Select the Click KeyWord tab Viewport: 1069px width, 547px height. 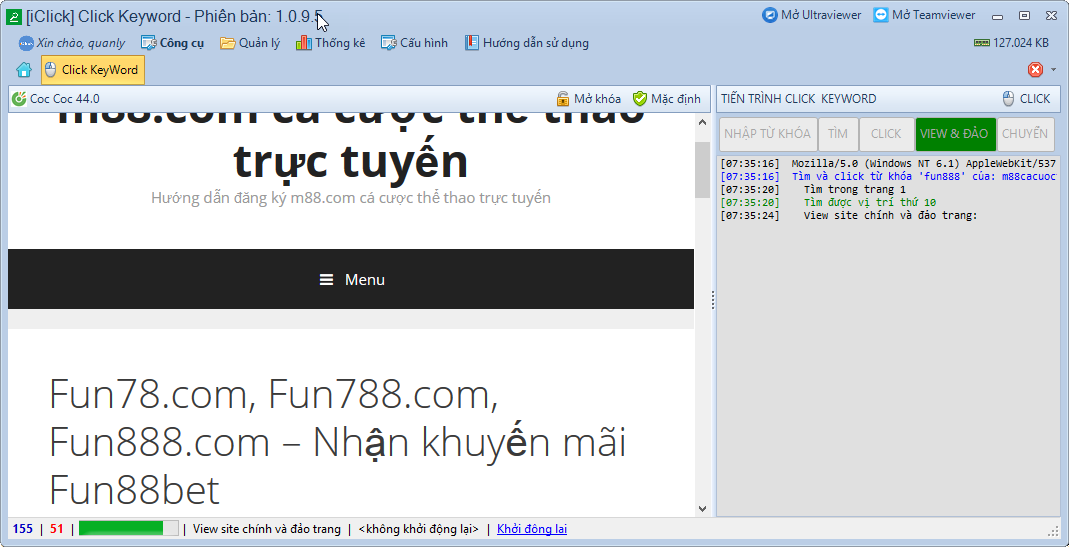[x=93, y=70]
